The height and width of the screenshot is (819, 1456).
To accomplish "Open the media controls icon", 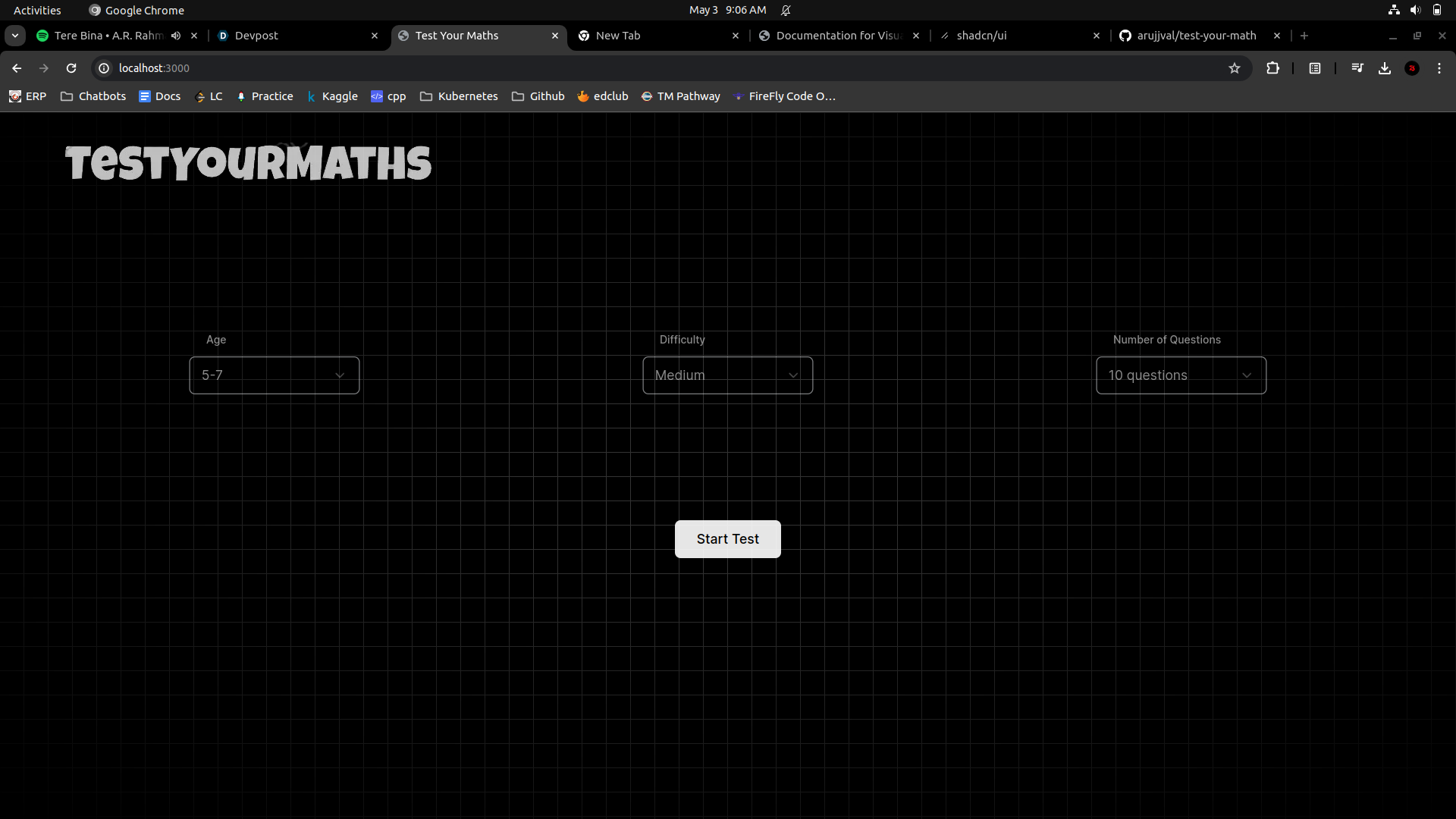I will tap(1357, 68).
